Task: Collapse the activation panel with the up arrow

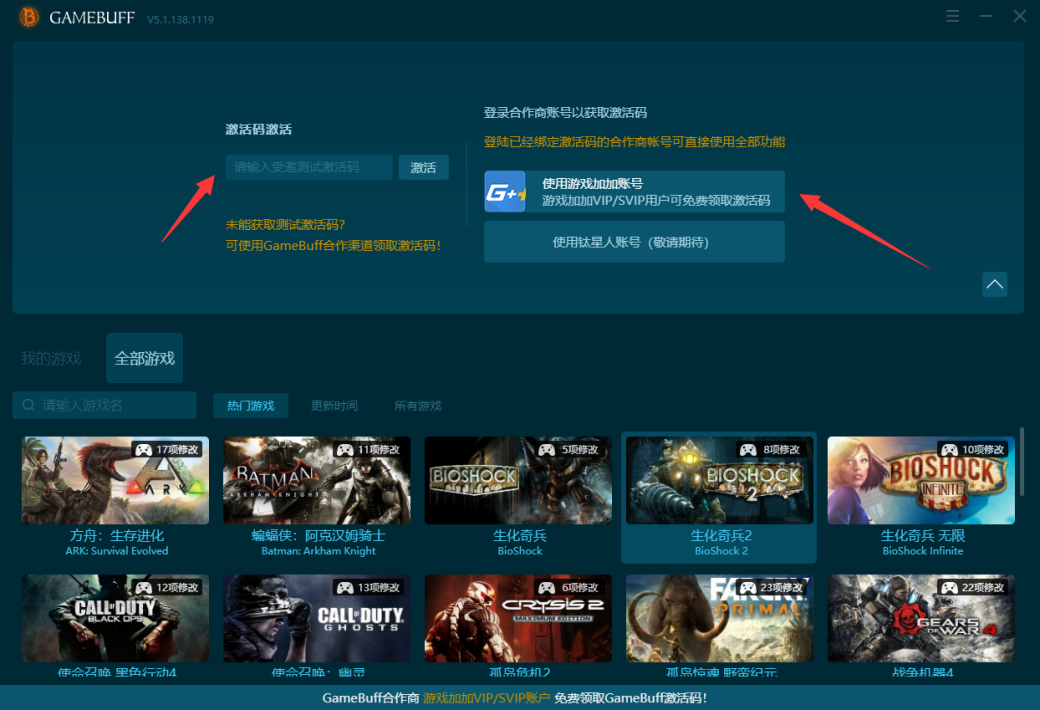Action: point(994,284)
